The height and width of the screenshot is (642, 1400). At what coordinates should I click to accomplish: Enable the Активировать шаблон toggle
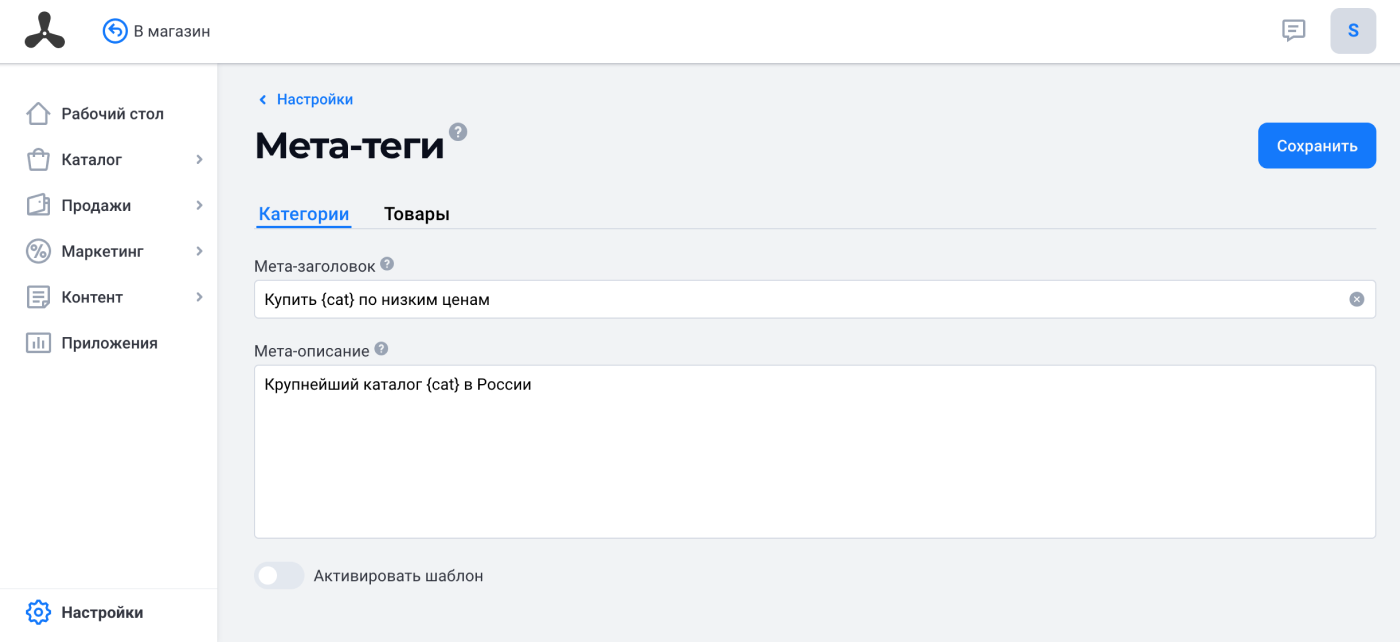click(279, 576)
